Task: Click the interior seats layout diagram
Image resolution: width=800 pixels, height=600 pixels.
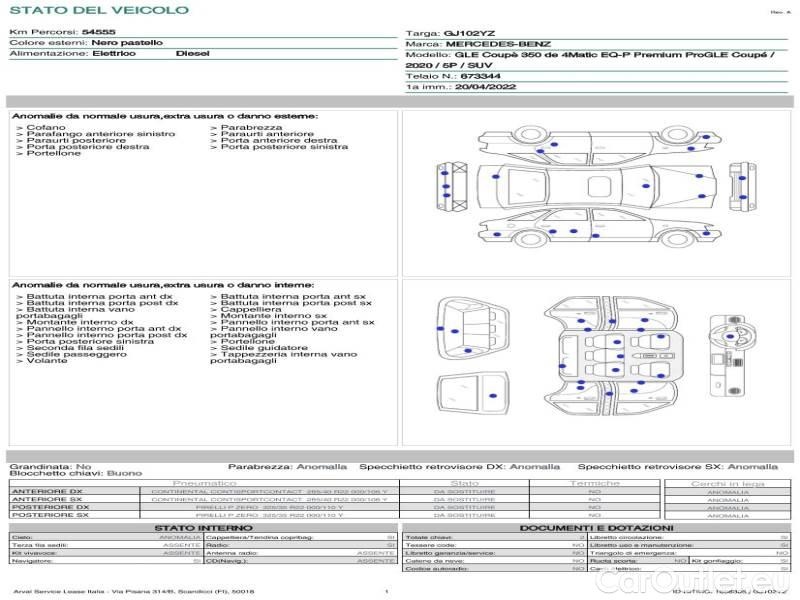Action: click(612, 356)
